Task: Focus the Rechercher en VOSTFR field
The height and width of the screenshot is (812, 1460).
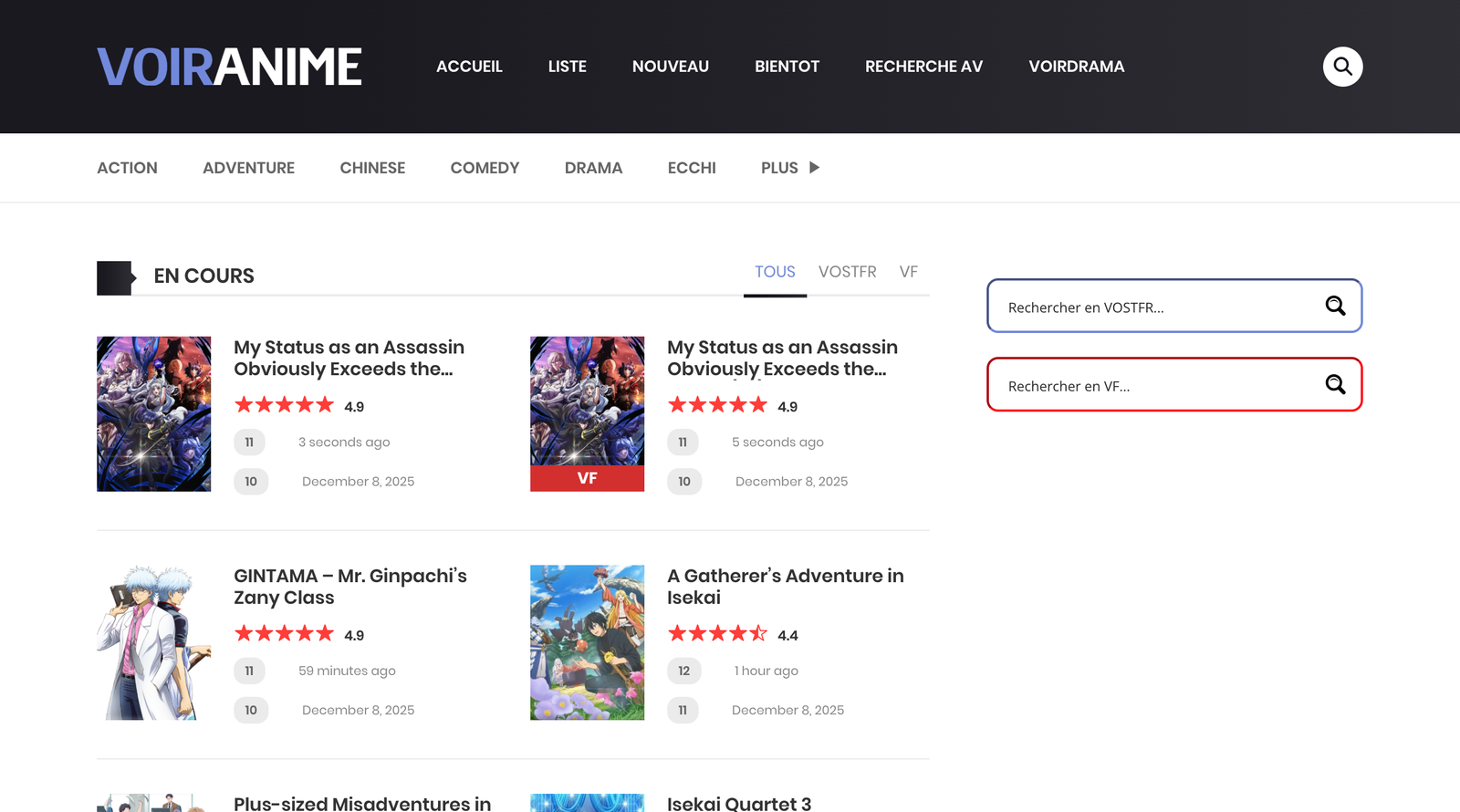Action: pyautogui.click(x=1174, y=306)
